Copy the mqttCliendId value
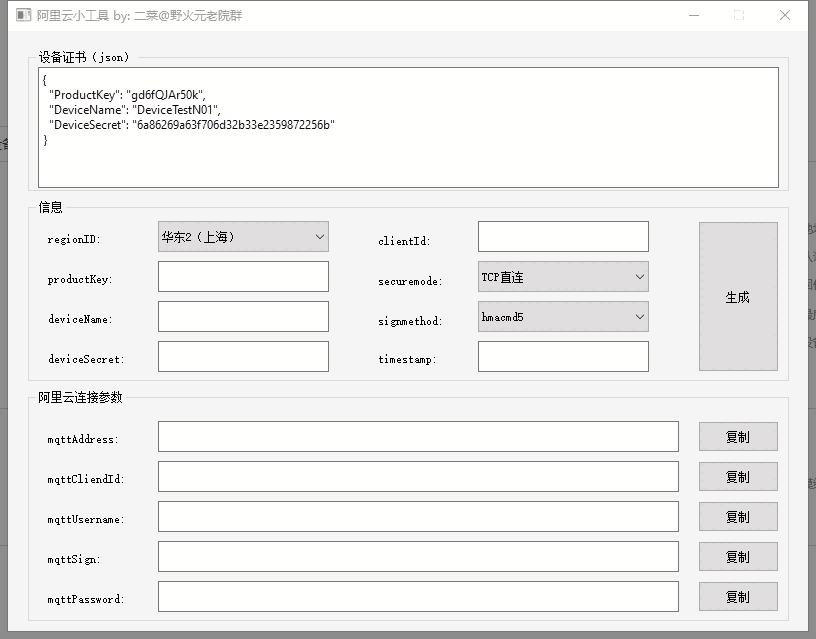 coord(737,477)
